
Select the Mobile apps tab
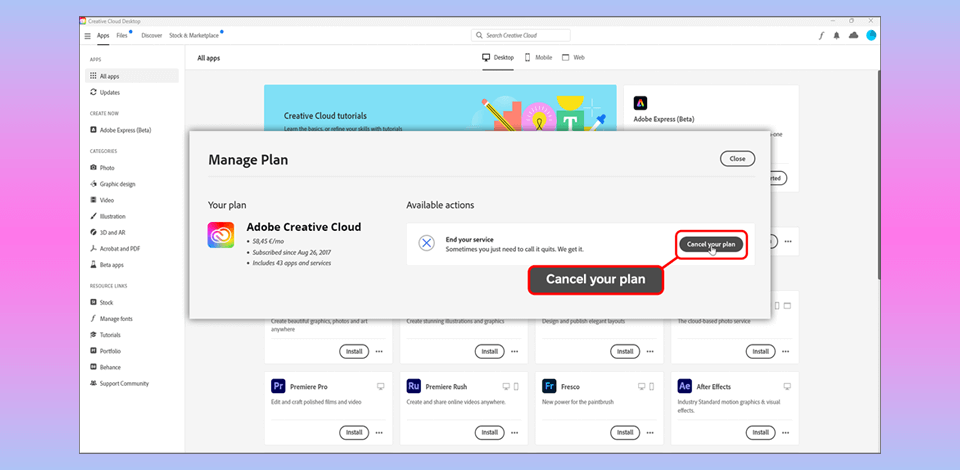[538, 58]
